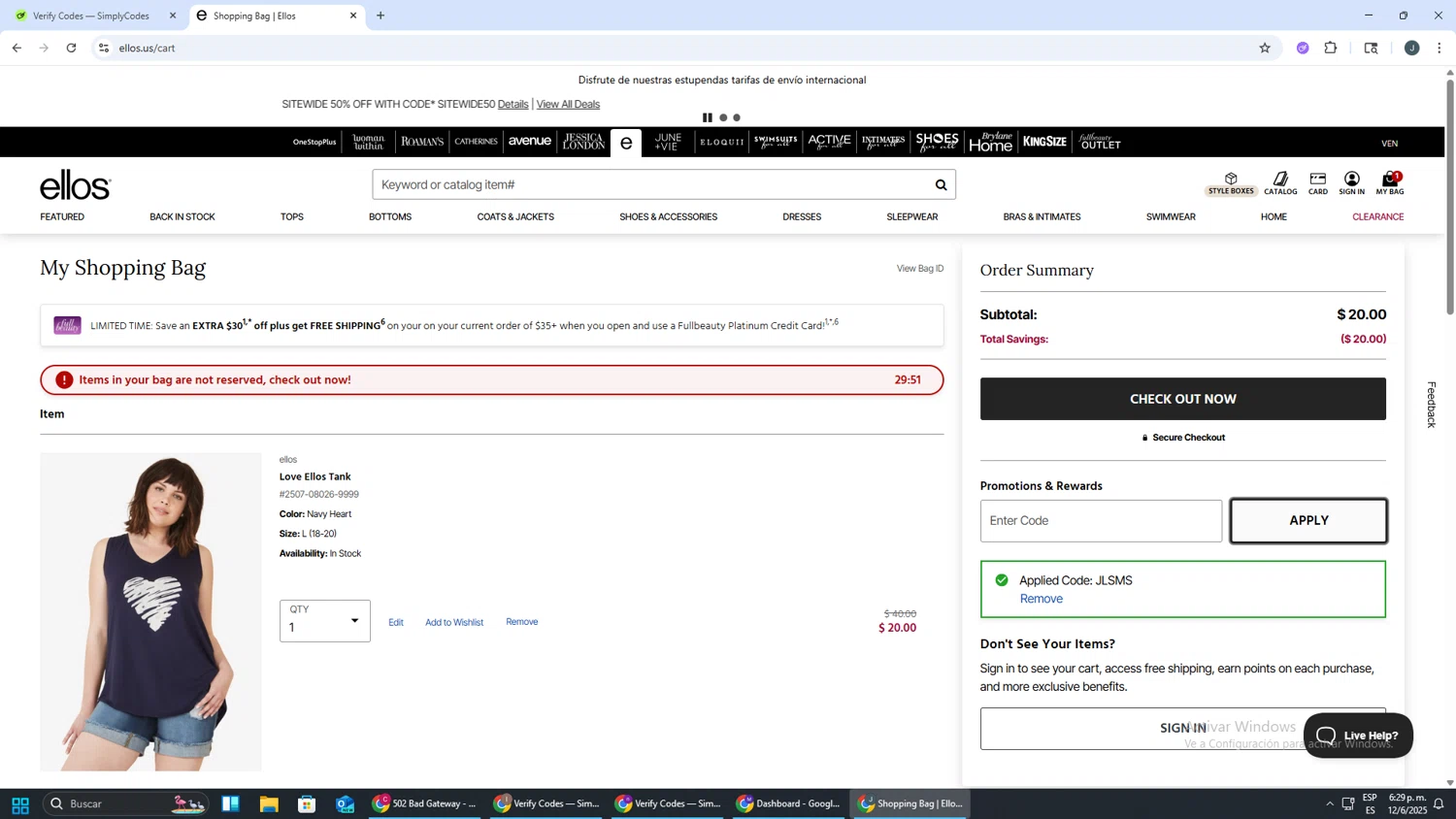Remove applied code JLSMS
This screenshot has width=1456, height=819.
tap(1041, 599)
